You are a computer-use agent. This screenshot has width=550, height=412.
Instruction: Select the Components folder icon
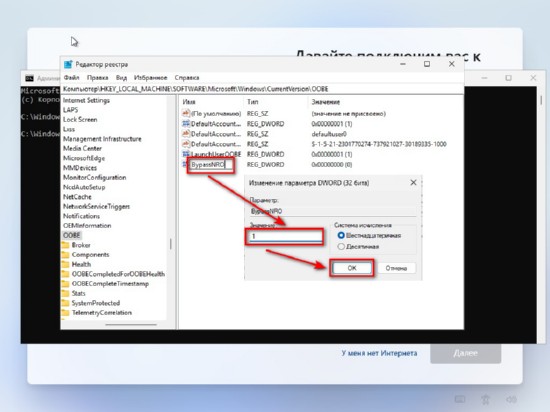coord(66,255)
